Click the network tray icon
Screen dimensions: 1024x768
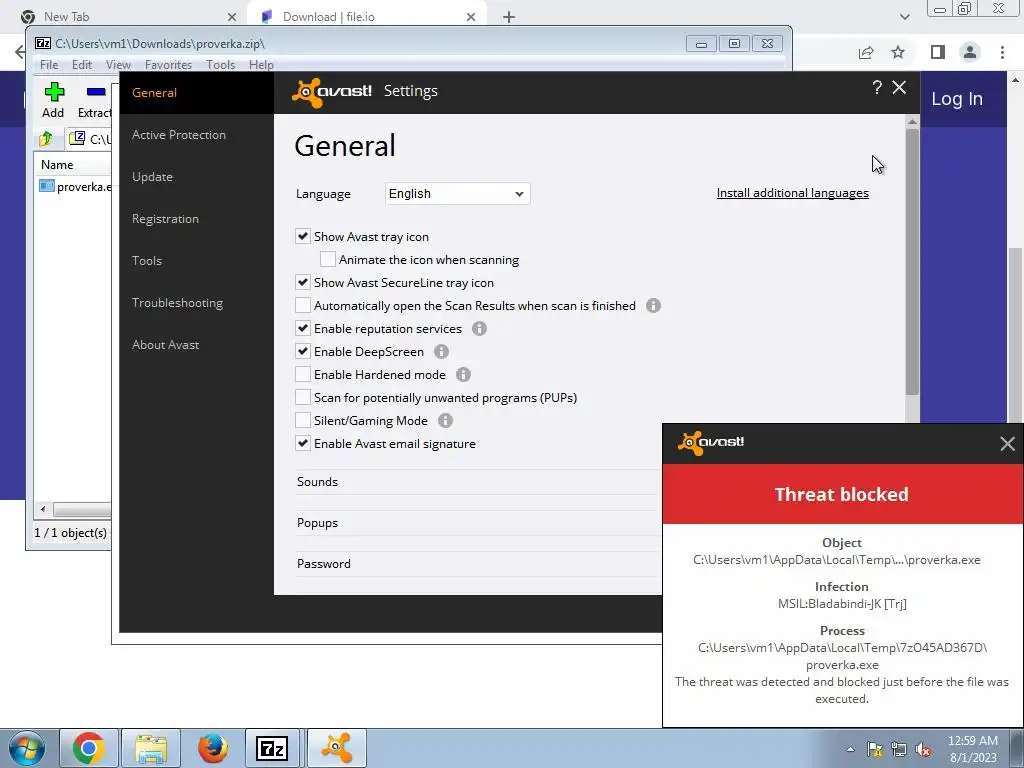pos(899,749)
